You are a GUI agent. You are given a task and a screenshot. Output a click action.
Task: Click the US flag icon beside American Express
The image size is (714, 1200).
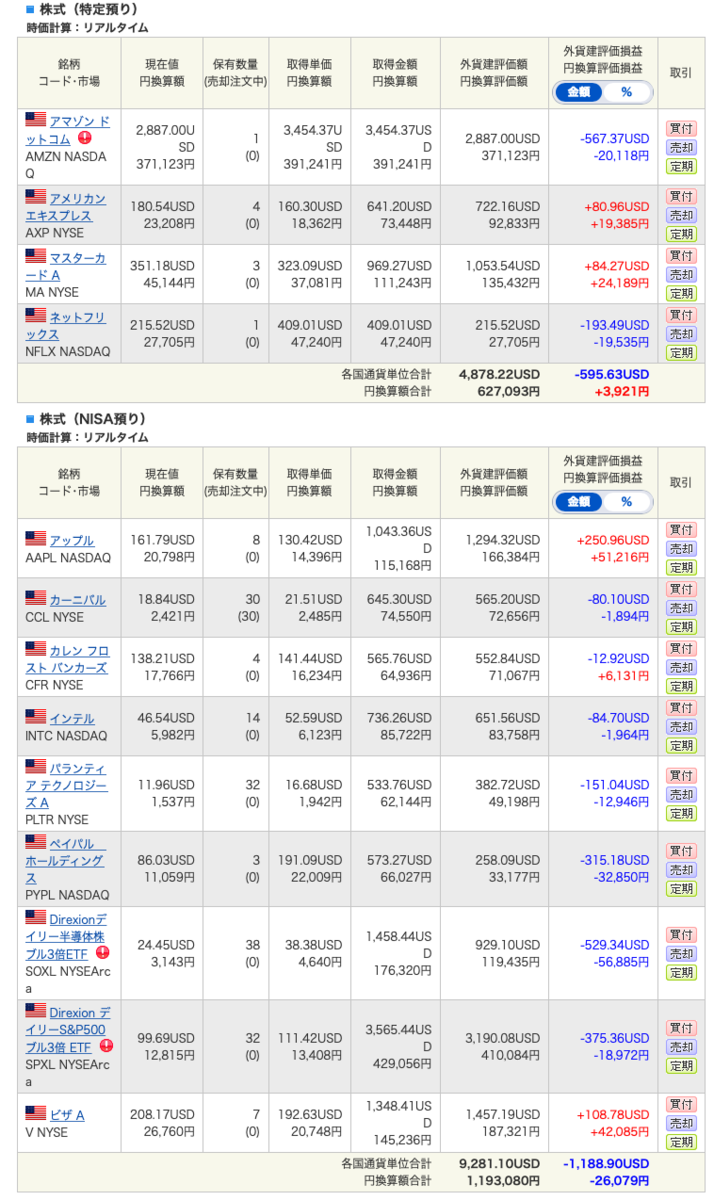pos(36,197)
